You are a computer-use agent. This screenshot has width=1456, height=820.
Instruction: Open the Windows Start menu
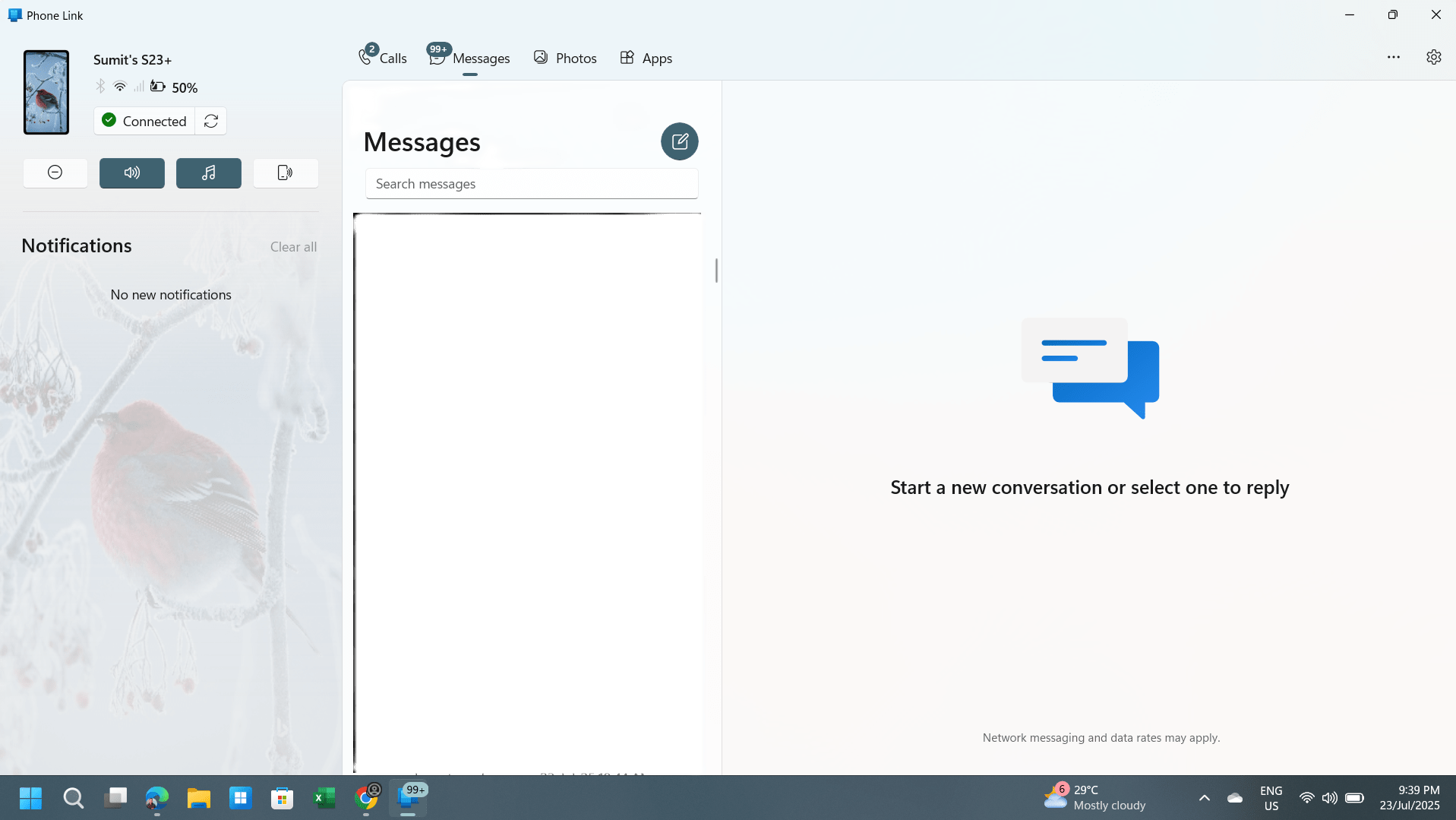pyautogui.click(x=30, y=798)
